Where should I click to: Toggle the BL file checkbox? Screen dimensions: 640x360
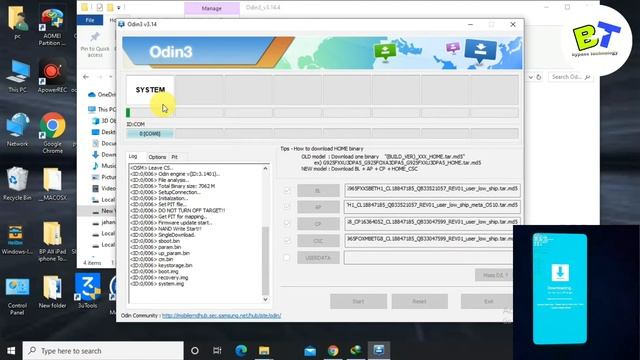click(287, 190)
